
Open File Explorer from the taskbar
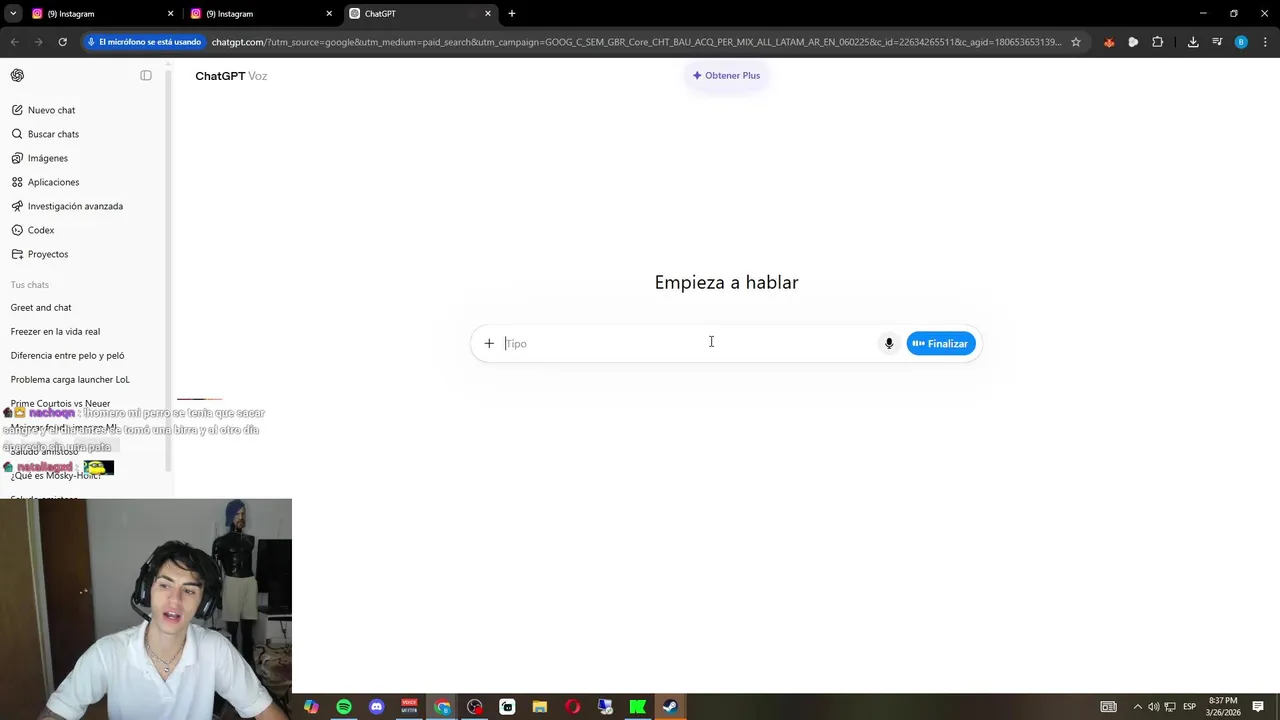coord(540,707)
